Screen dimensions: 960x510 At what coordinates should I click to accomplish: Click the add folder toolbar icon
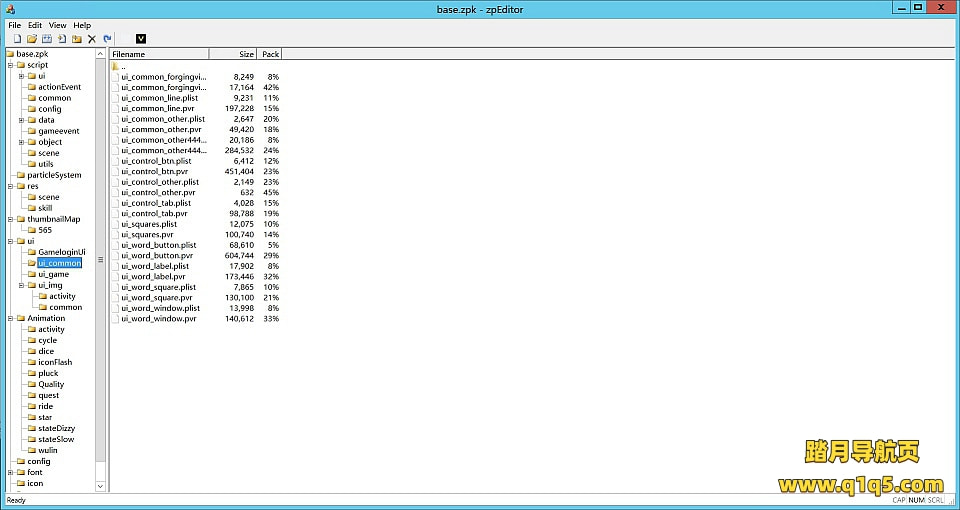[77, 39]
